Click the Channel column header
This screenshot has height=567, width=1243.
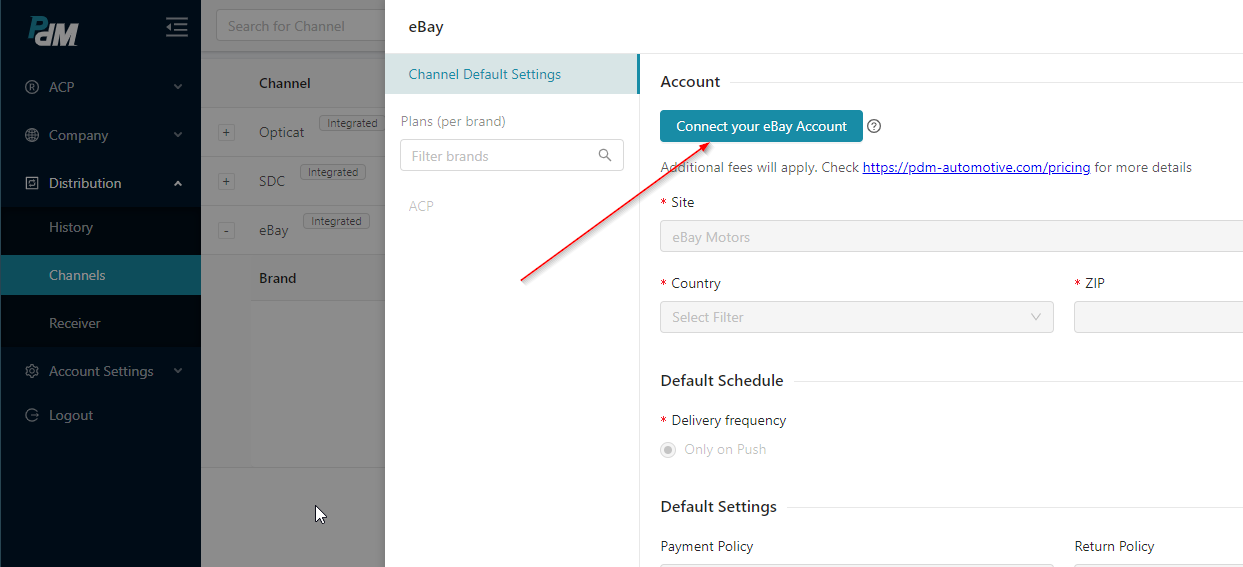click(x=284, y=83)
